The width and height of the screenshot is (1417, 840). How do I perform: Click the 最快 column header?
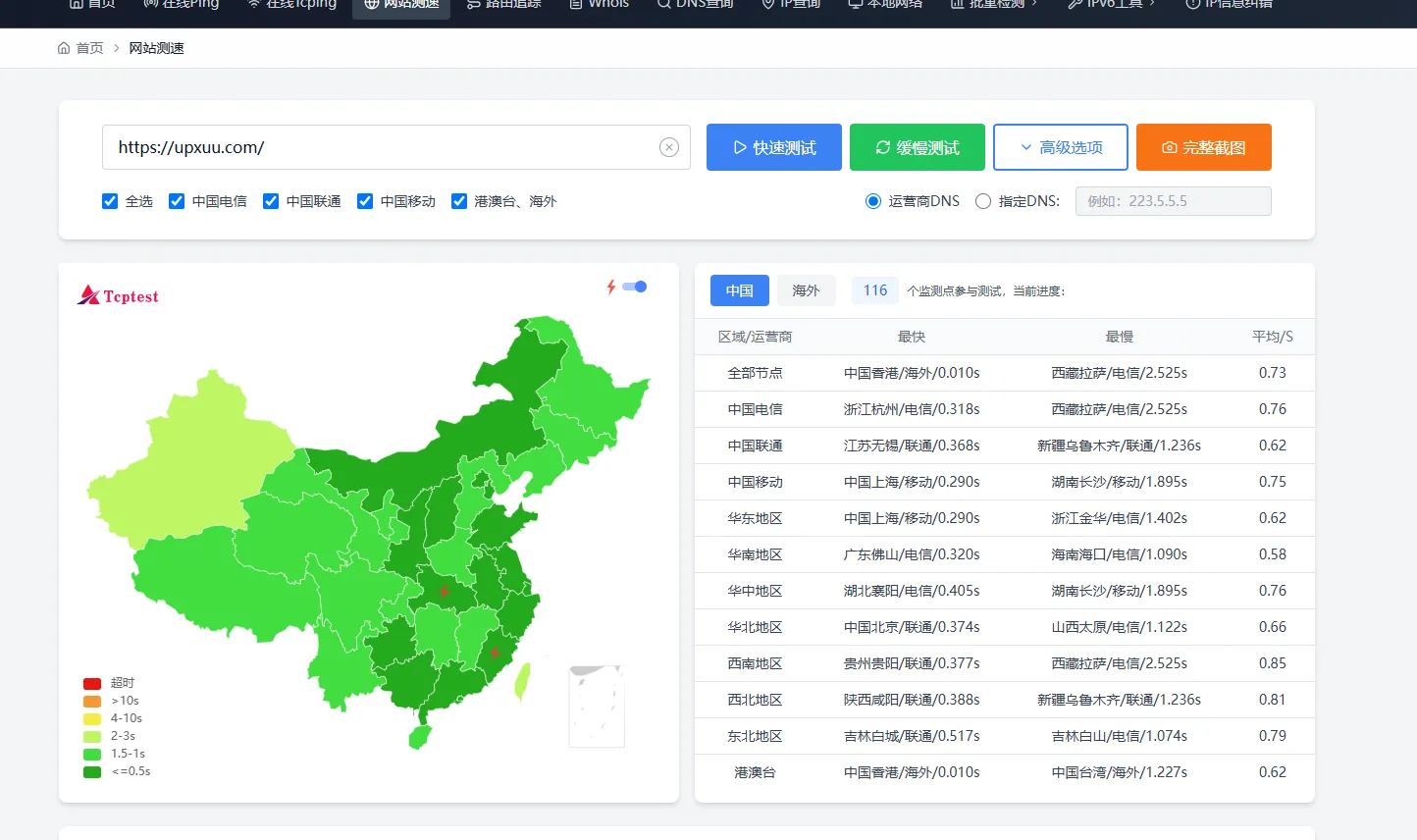pyautogui.click(x=912, y=337)
